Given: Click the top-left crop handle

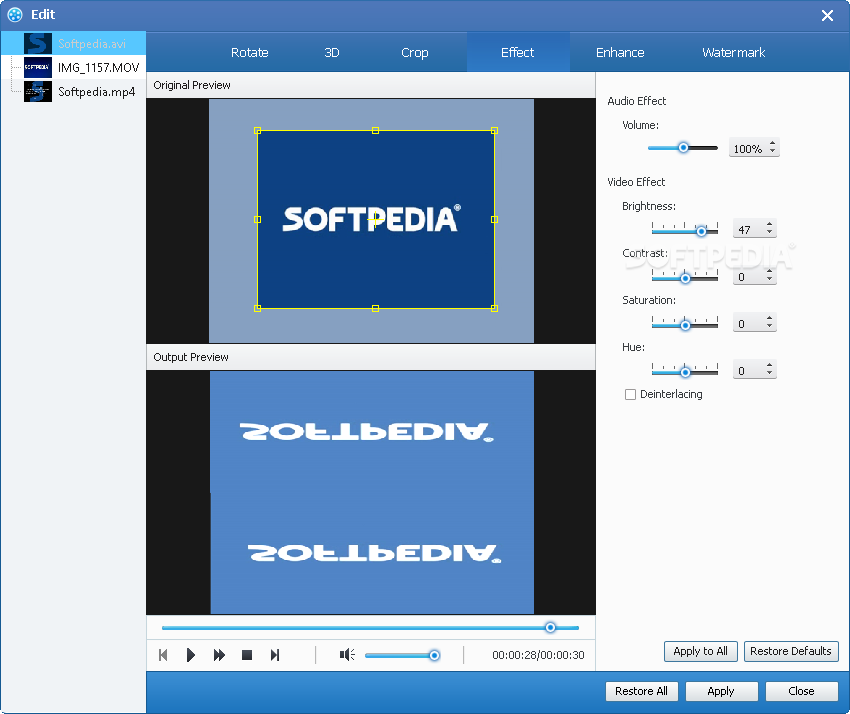Looking at the screenshot, I should pos(257,131).
